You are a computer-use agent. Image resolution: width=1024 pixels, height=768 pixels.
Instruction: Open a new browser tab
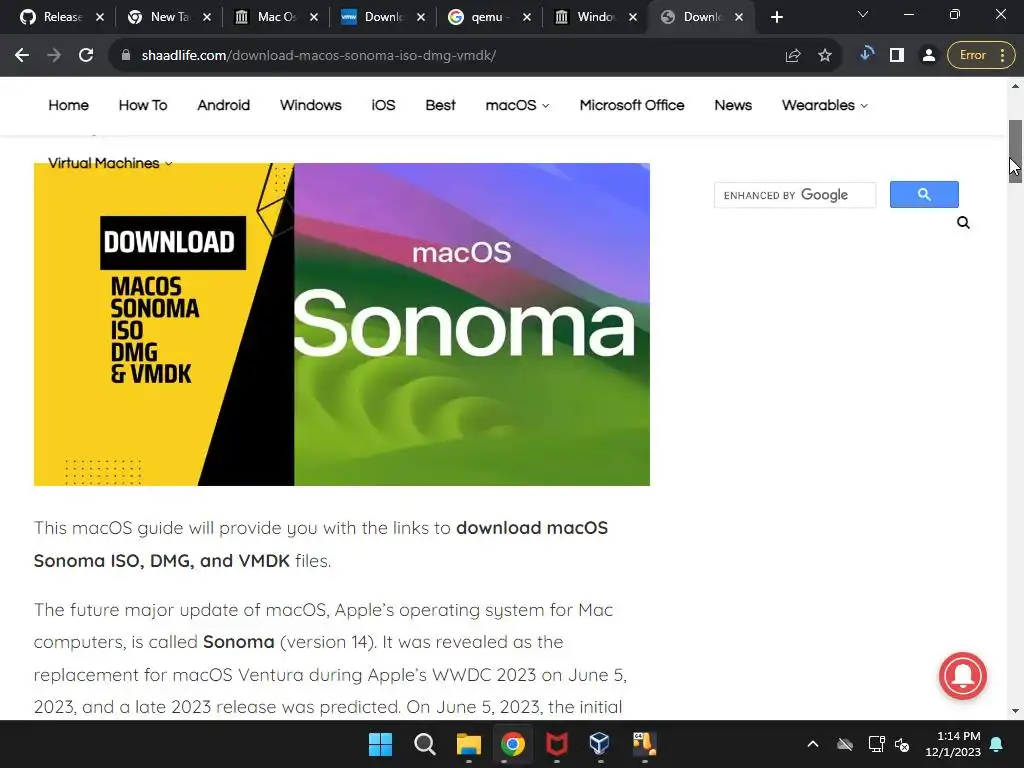(776, 18)
